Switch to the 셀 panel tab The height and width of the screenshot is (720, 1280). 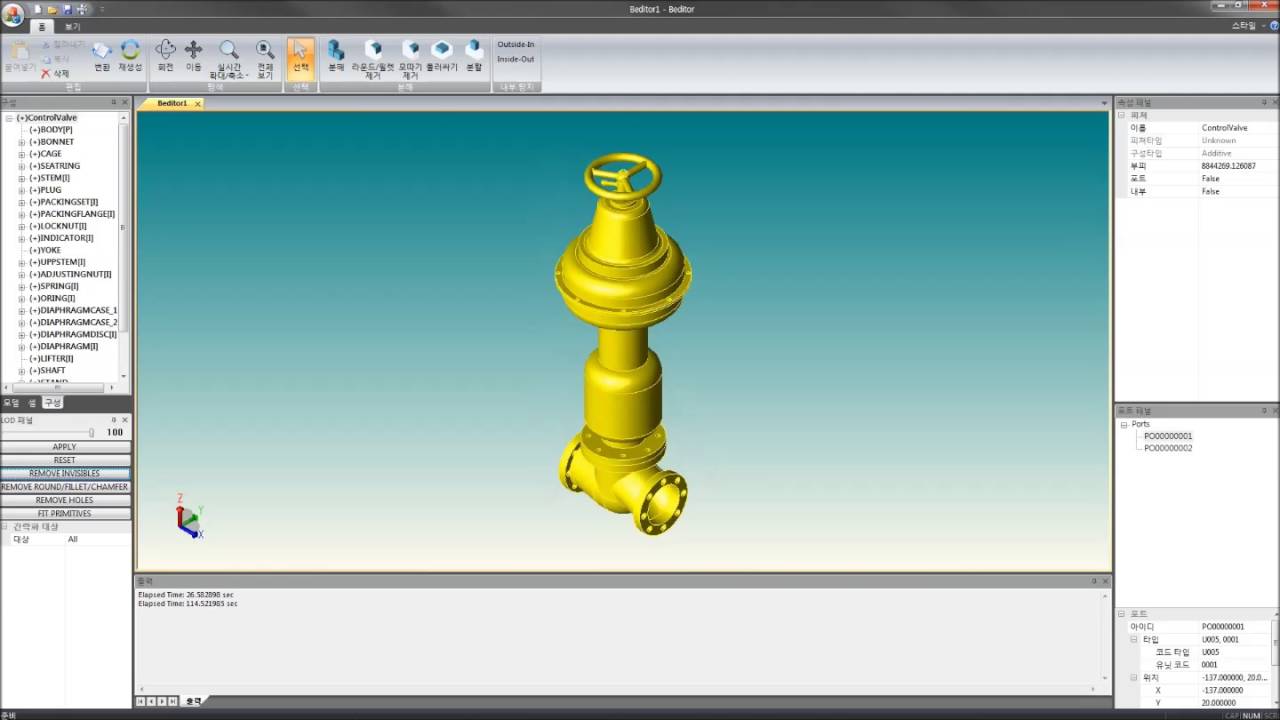point(32,402)
